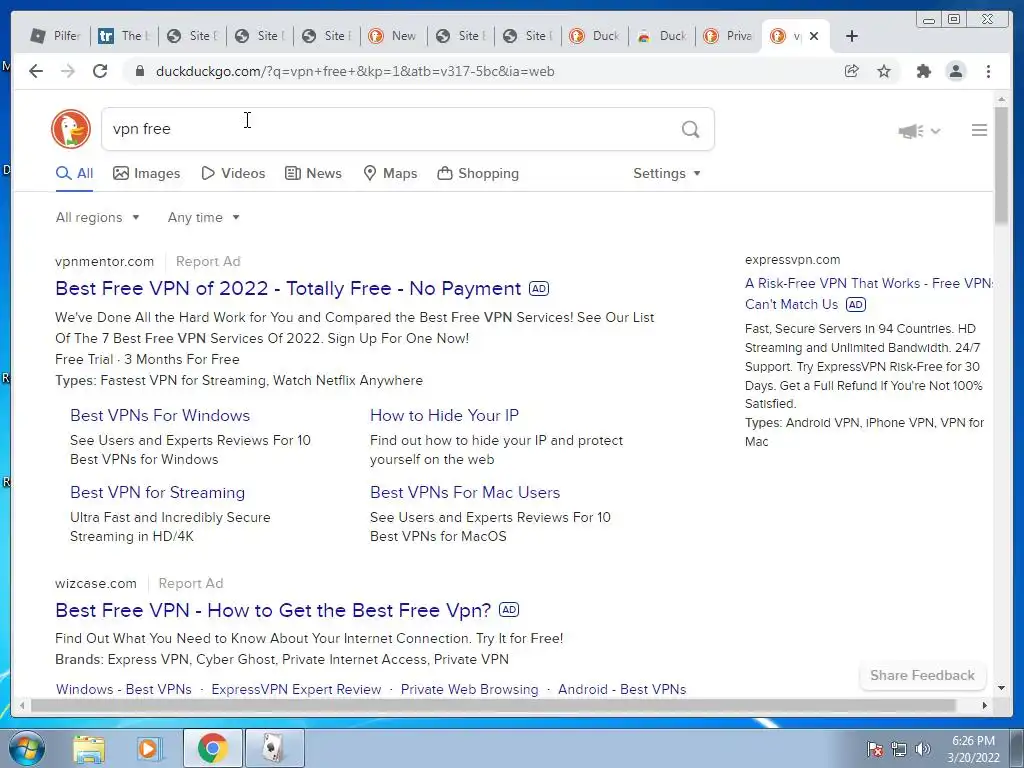Viewport: 1024px width, 768px height.
Task: Click the scroll-down arrow of vertical scrollbar
Action: 1001,688
